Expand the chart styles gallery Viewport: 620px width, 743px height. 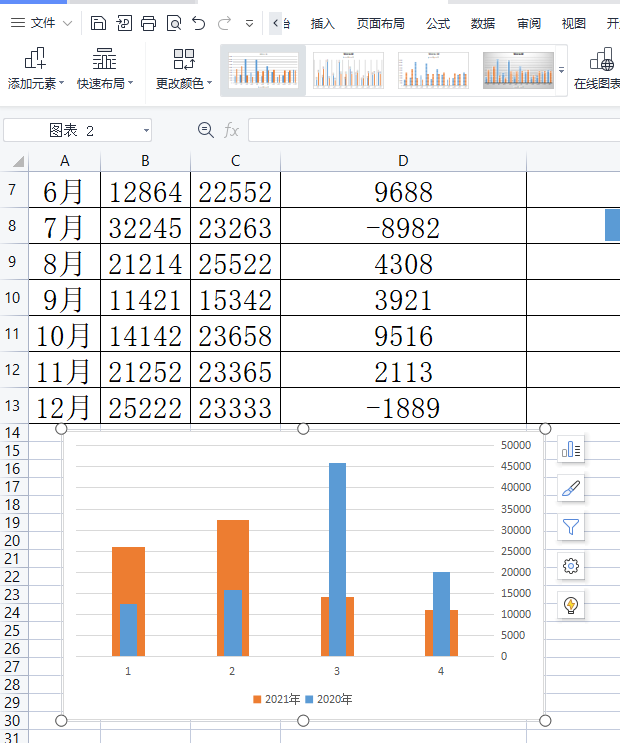[562, 70]
